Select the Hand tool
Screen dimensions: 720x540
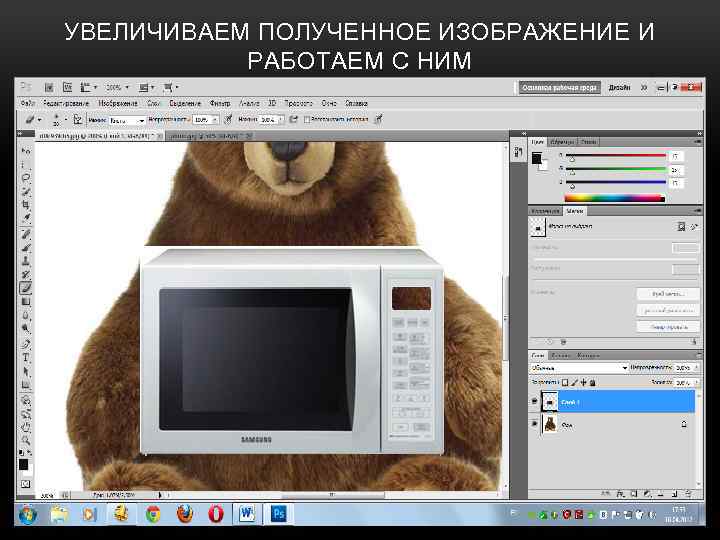(26, 428)
